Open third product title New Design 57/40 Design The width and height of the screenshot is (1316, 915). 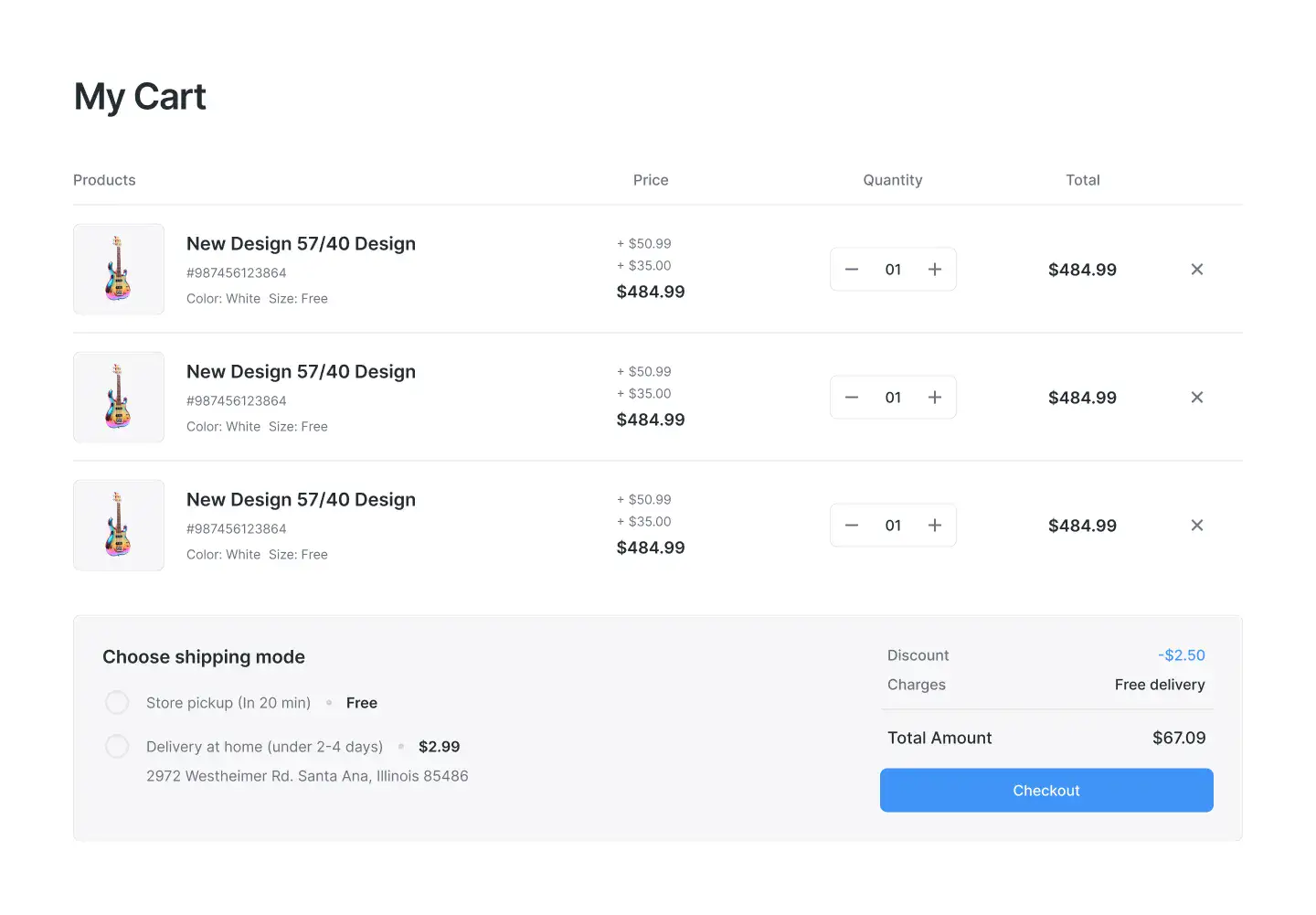point(301,500)
